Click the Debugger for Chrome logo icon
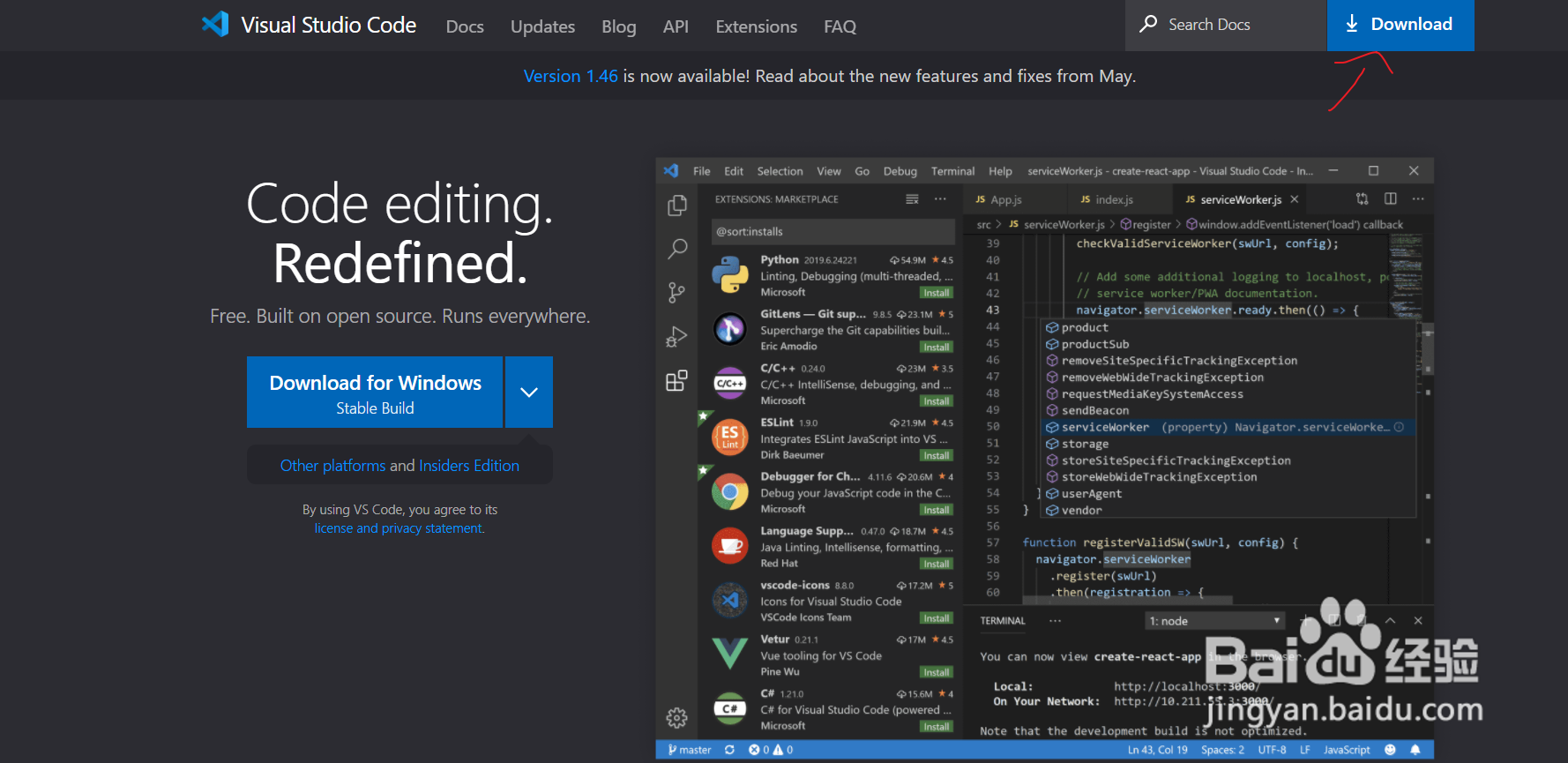Screen dimensions: 1568x763 pos(730,492)
